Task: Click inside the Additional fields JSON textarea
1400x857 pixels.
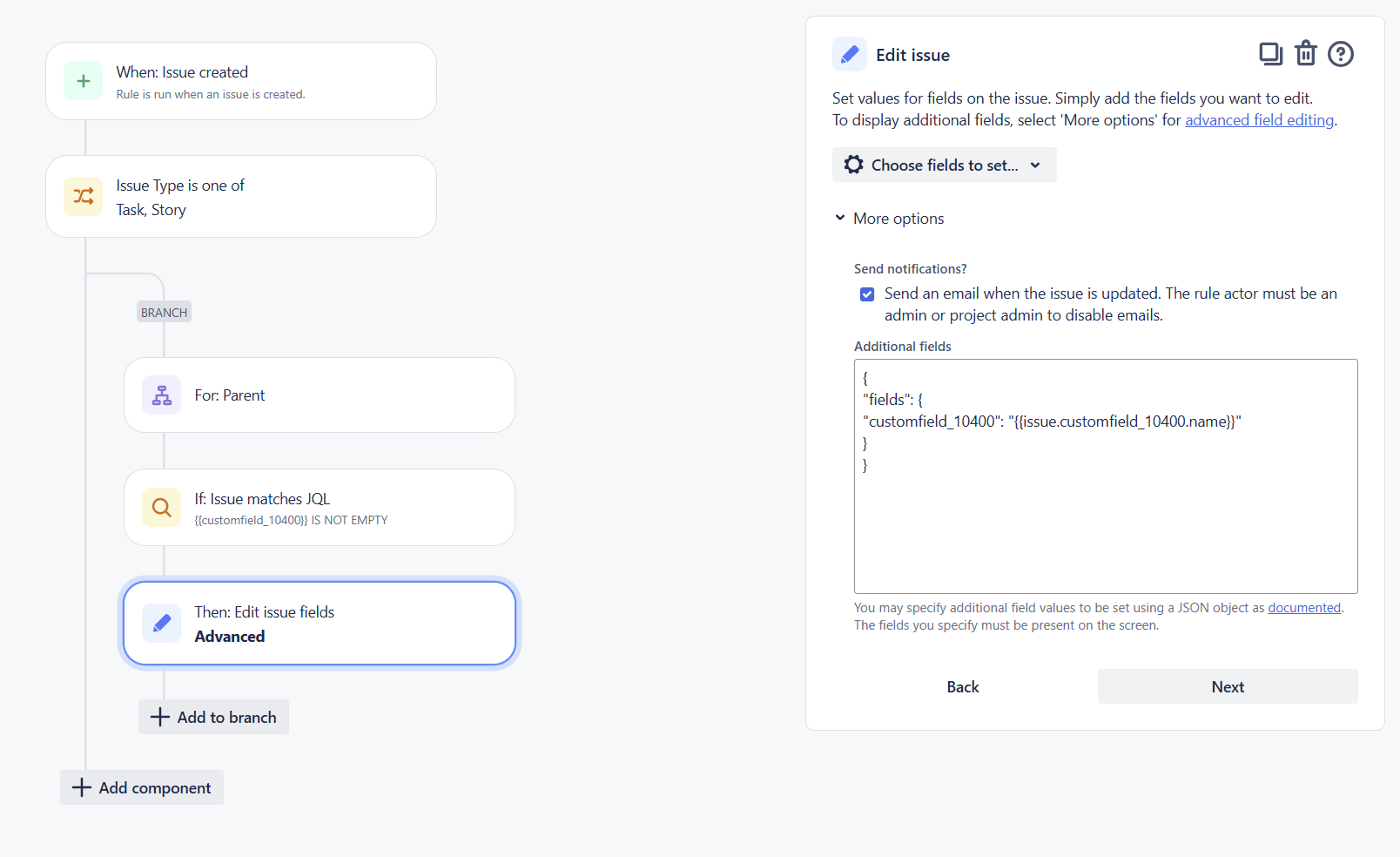Action: click(1106, 476)
